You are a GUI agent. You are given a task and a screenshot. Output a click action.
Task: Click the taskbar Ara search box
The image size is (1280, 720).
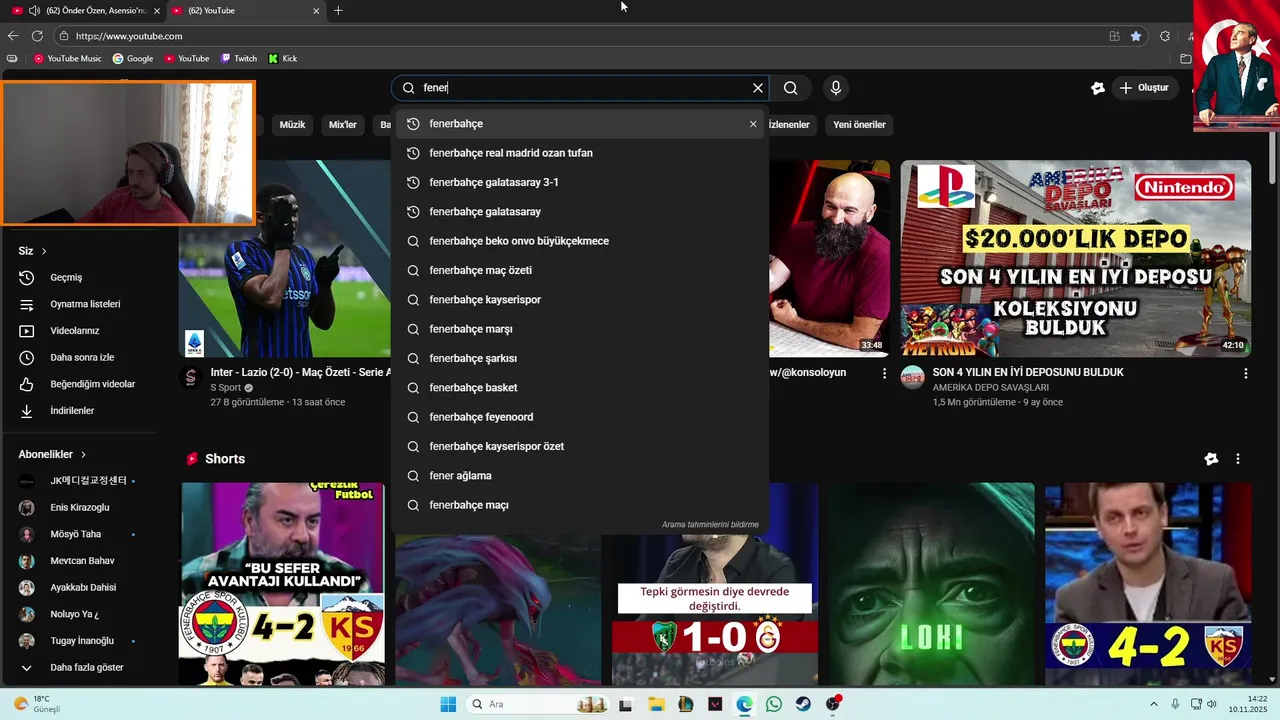pyautogui.click(x=537, y=704)
